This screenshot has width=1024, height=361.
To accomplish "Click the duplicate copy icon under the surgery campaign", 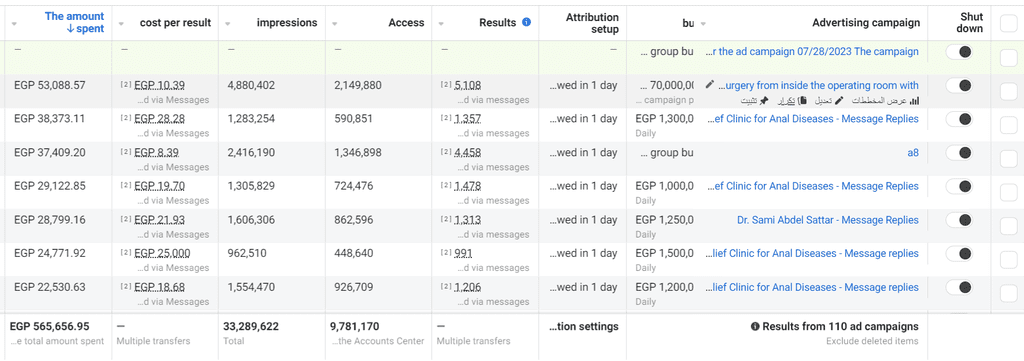I will tap(803, 101).
